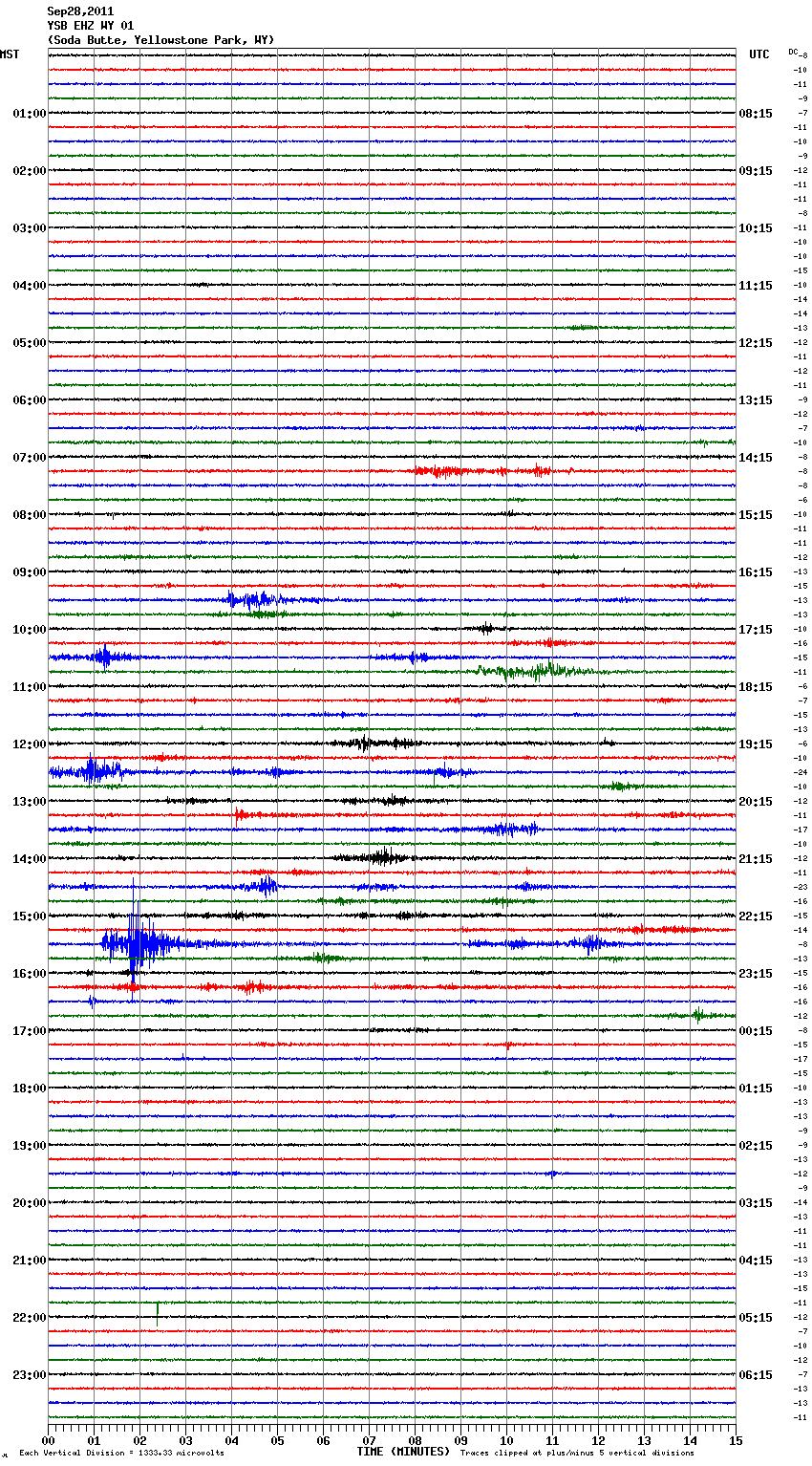The width and height of the screenshot is (812, 1466).
Task: Click the traces clipped footnote text
Action: (x=577, y=1453)
